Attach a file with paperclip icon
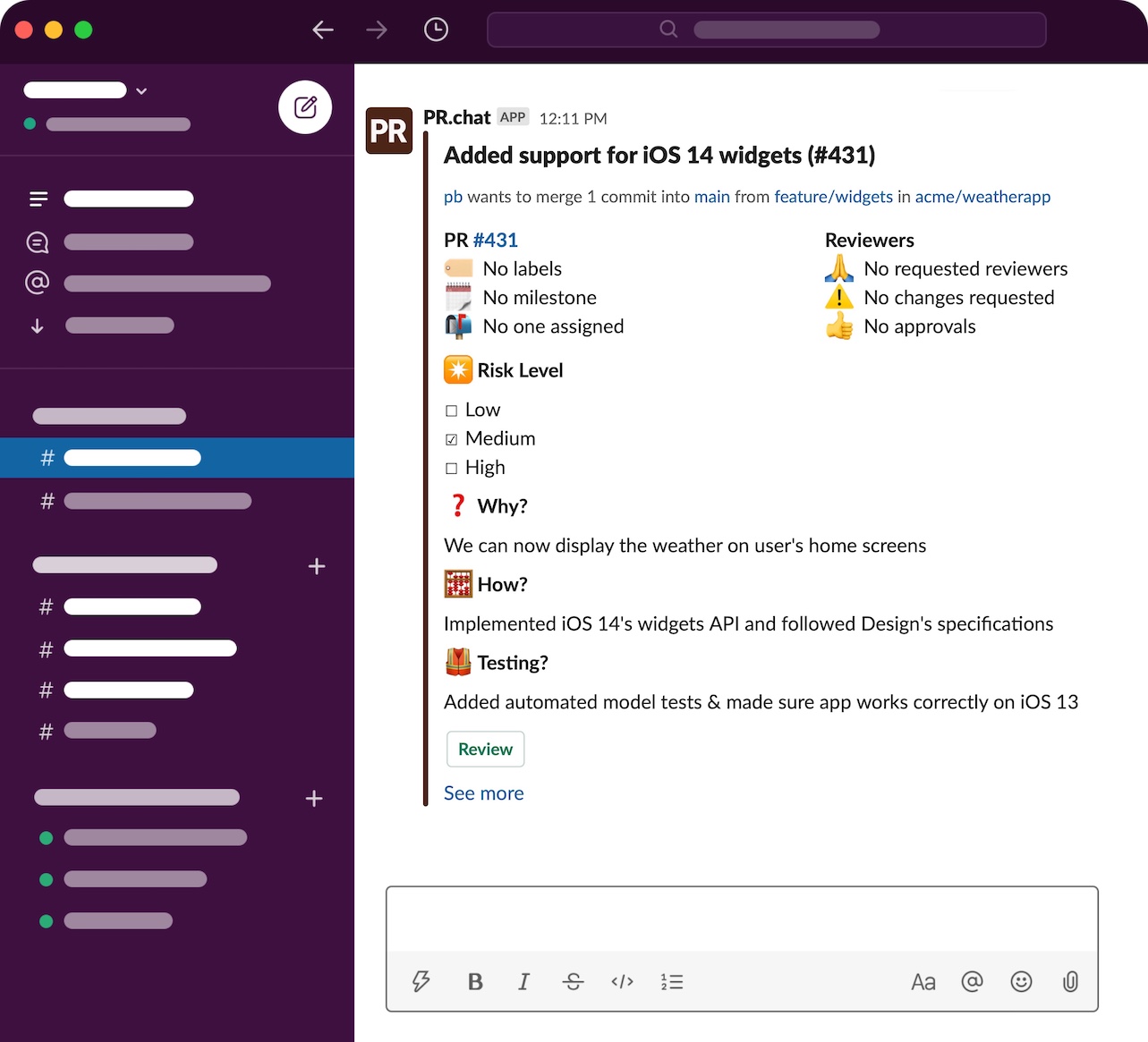Image resolution: width=1148 pixels, height=1042 pixels. [x=1069, y=982]
